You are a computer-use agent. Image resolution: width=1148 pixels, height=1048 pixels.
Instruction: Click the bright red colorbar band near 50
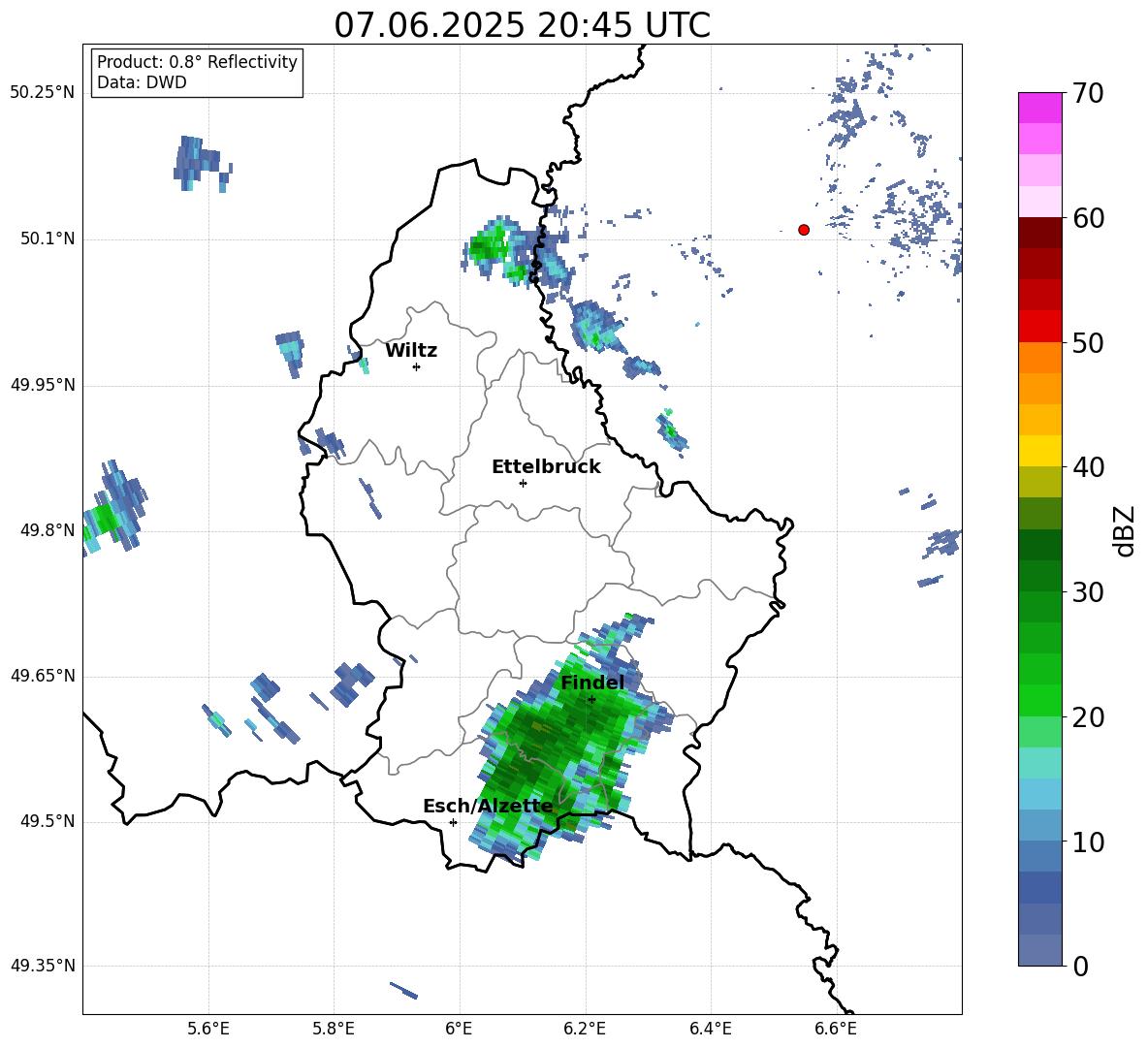pos(1039,327)
